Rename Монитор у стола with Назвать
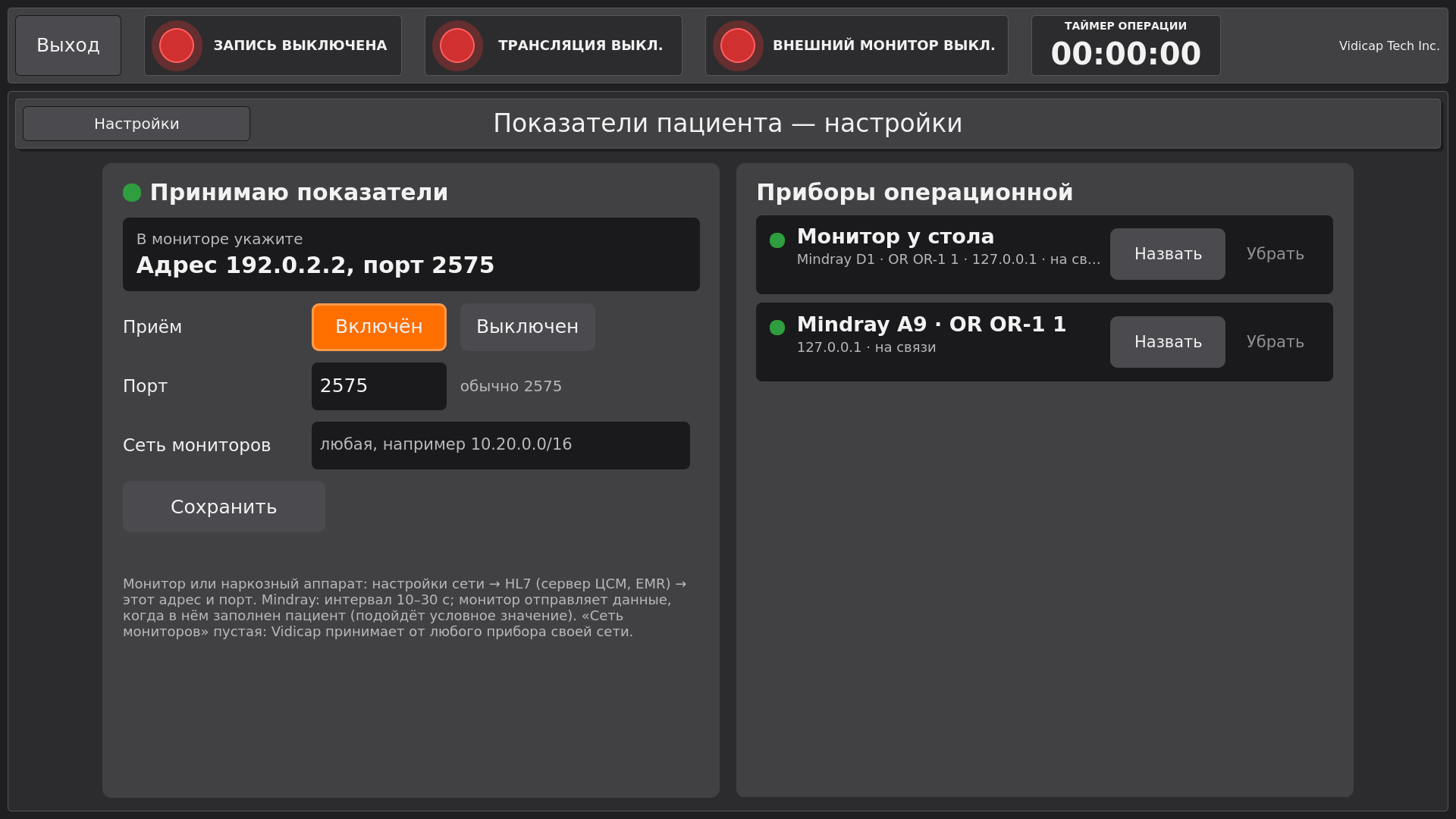This screenshot has height=819, width=1456. click(x=1168, y=254)
